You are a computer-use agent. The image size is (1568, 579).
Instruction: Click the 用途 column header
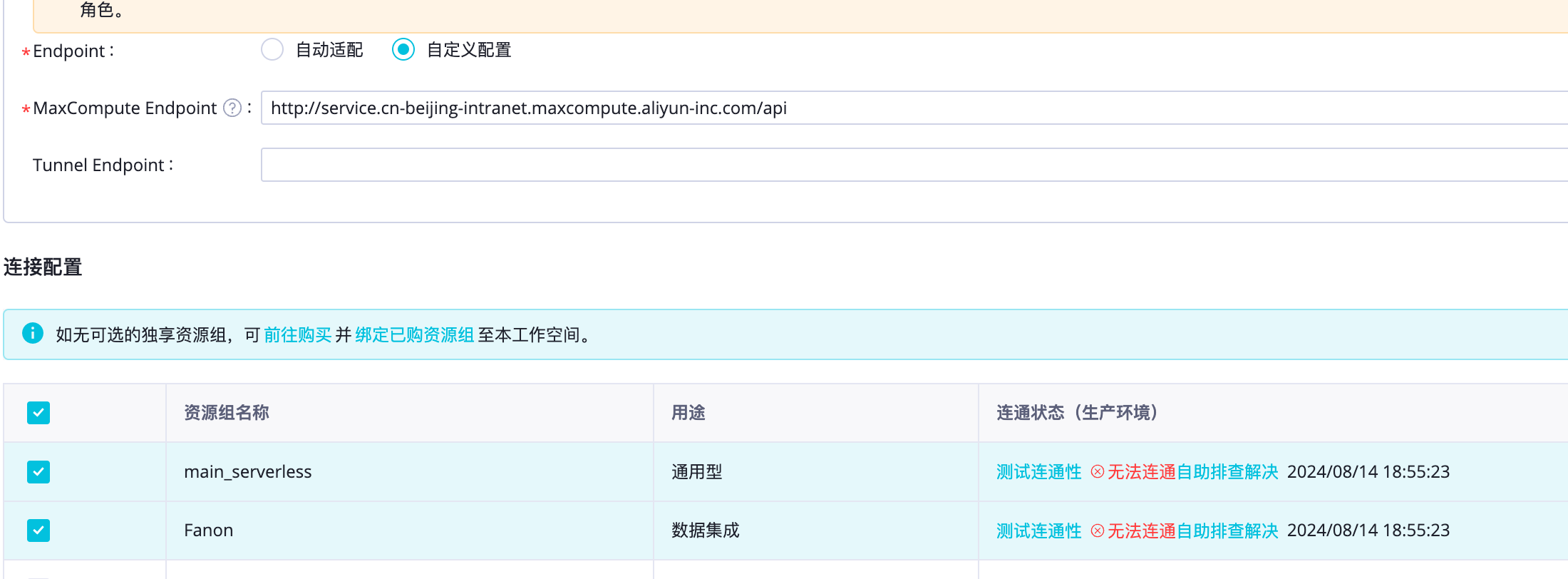(688, 413)
